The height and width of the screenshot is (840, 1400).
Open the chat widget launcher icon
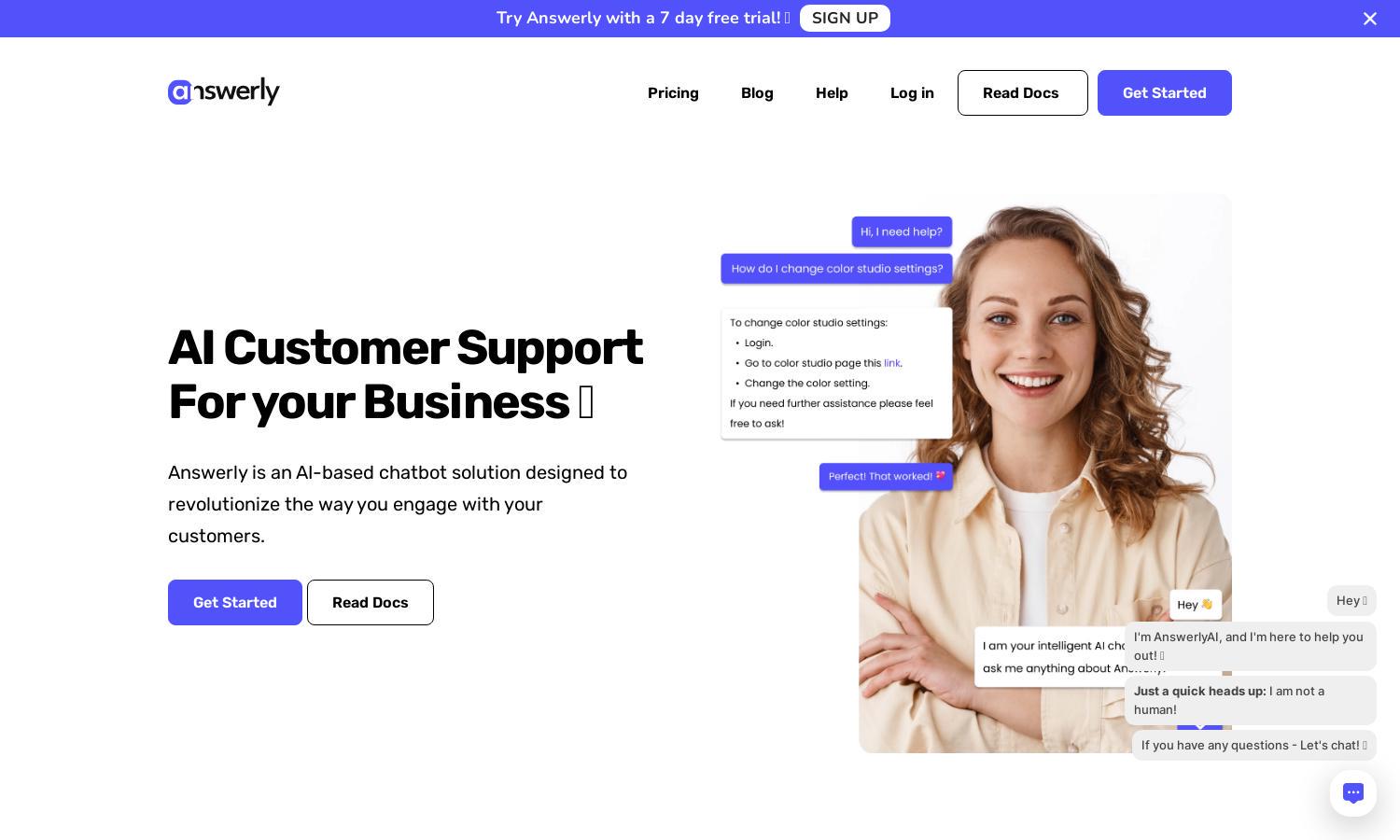(1353, 793)
